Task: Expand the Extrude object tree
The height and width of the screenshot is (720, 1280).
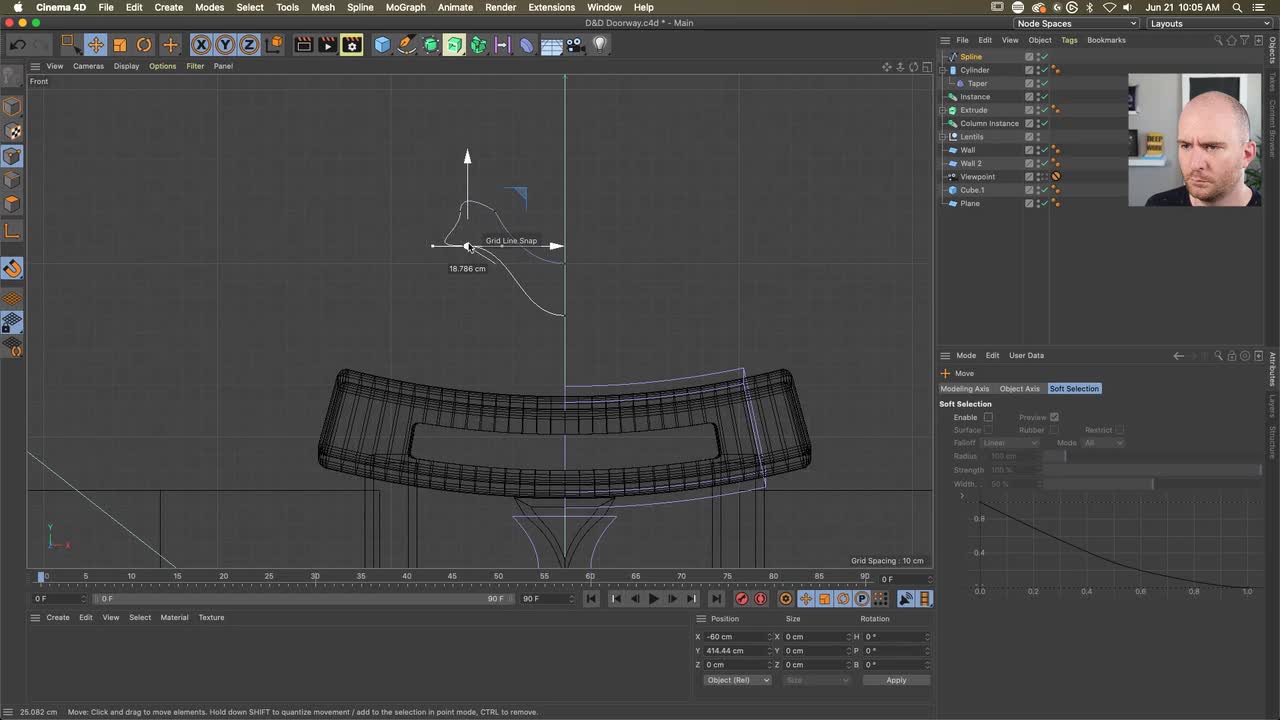Action: [x=942, y=110]
